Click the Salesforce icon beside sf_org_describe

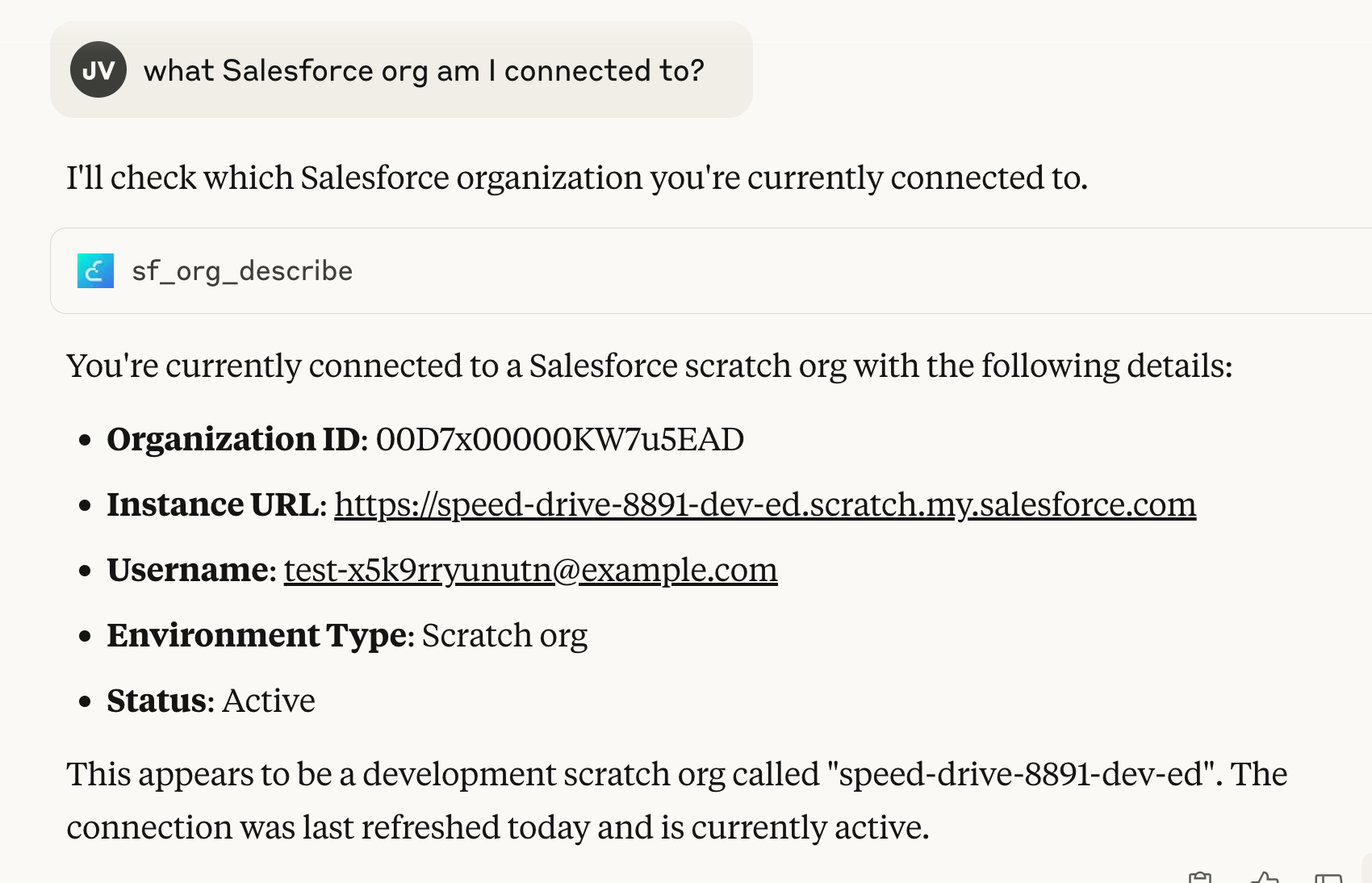point(95,271)
